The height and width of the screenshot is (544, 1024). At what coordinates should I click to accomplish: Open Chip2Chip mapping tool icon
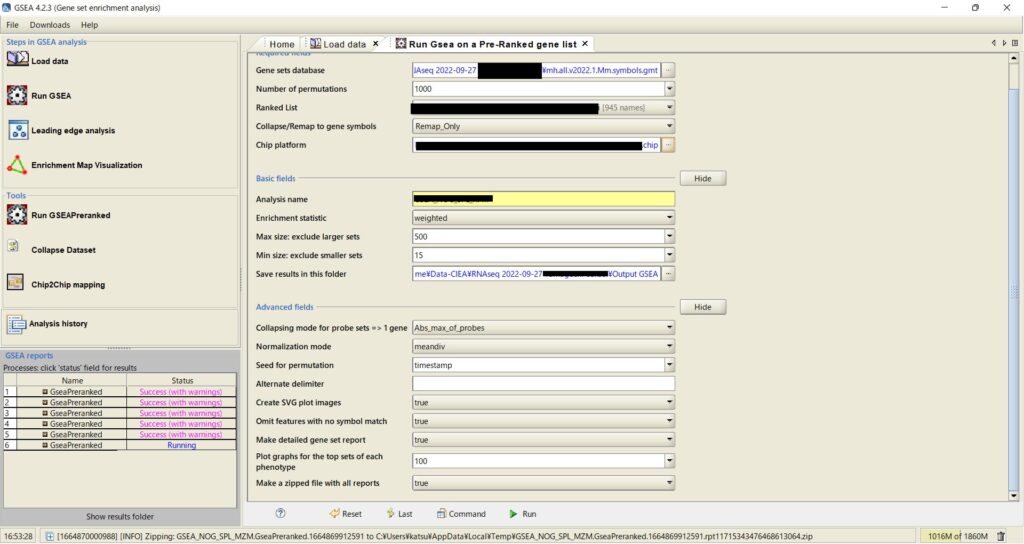click(x=16, y=282)
